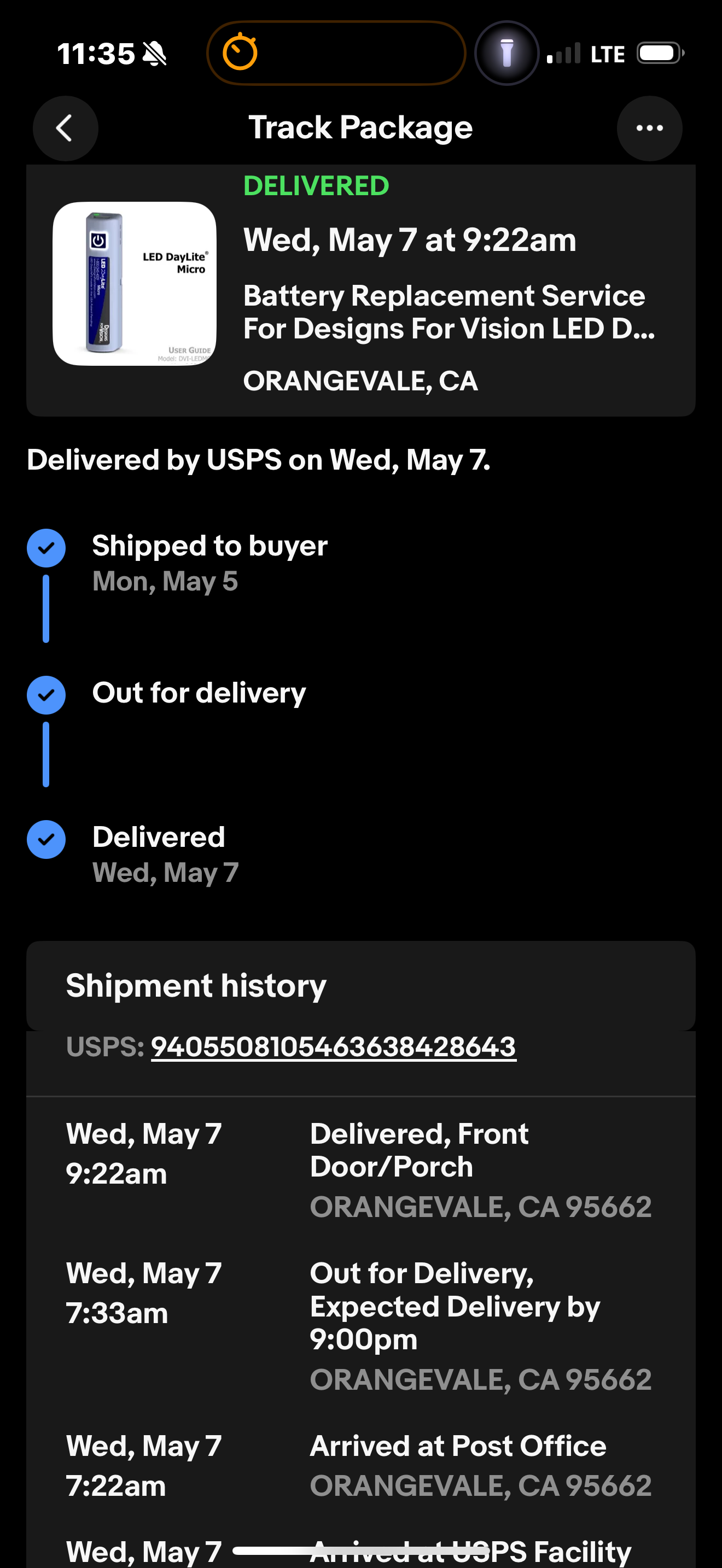Open the three-dot more options menu

[x=649, y=128]
